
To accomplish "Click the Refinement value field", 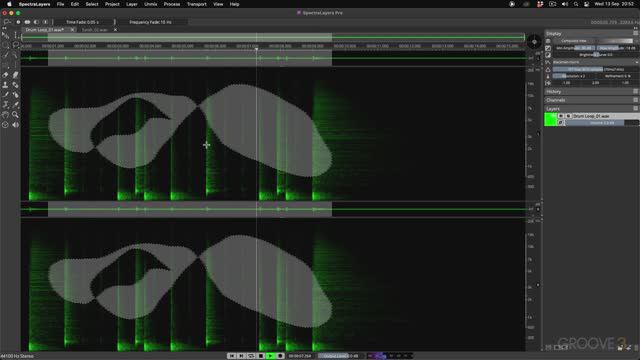I will click(617, 76).
